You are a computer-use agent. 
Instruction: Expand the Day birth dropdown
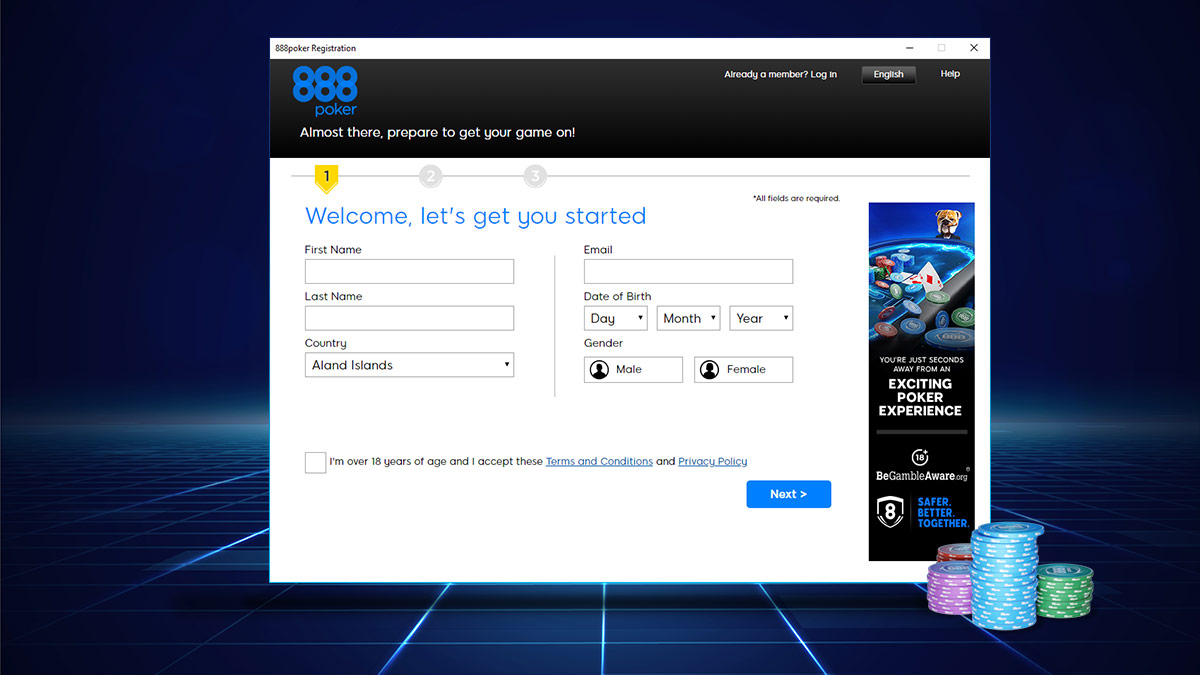click(615, 317)
